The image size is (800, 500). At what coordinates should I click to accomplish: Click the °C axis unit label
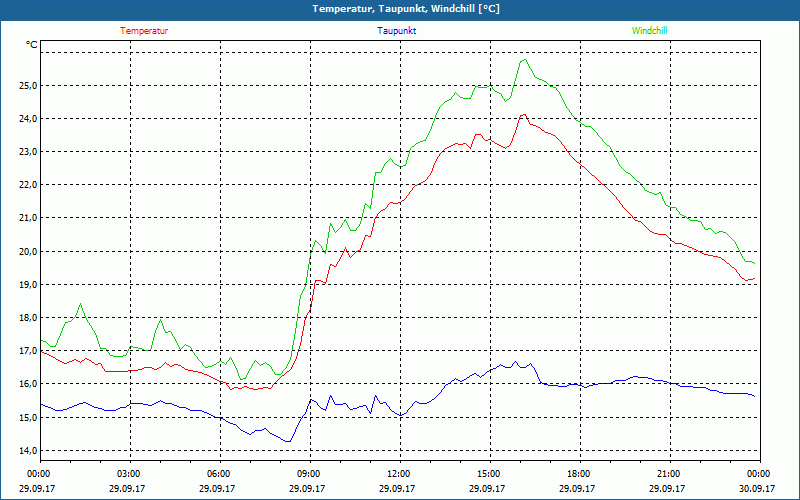coord(32,45)
